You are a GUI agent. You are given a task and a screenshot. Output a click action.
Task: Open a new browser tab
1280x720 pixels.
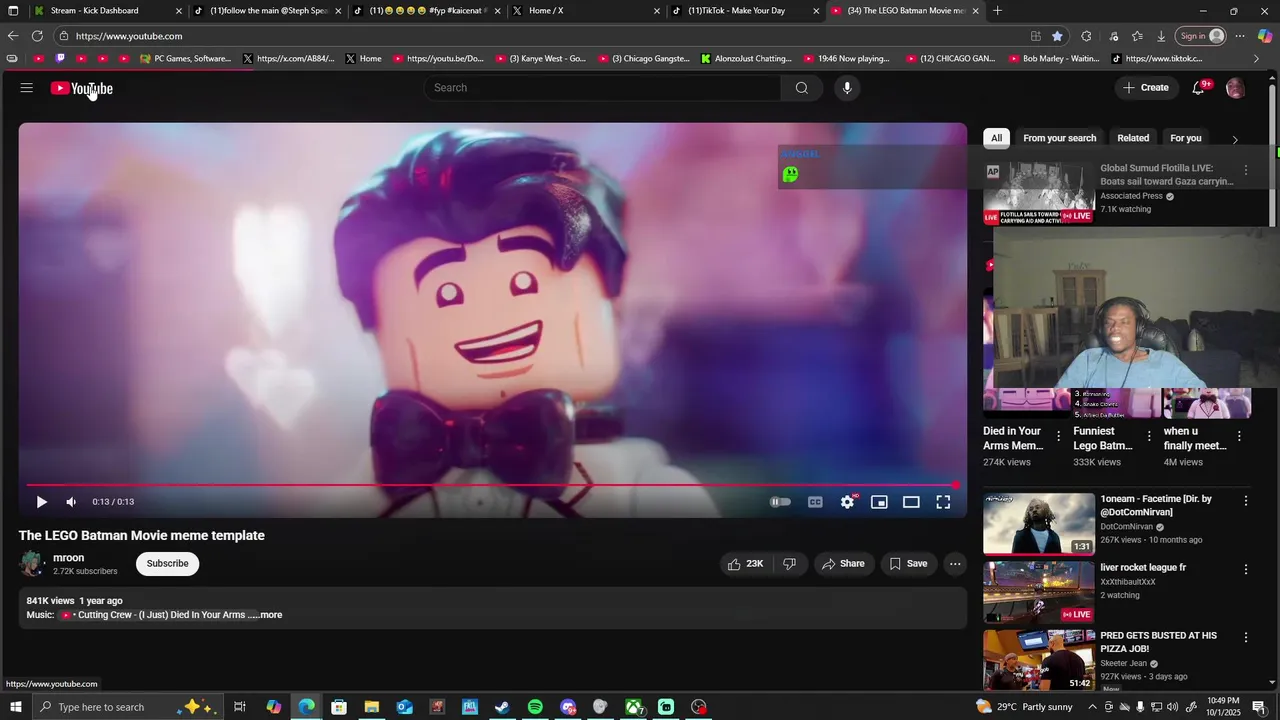[x=997, y=11]
